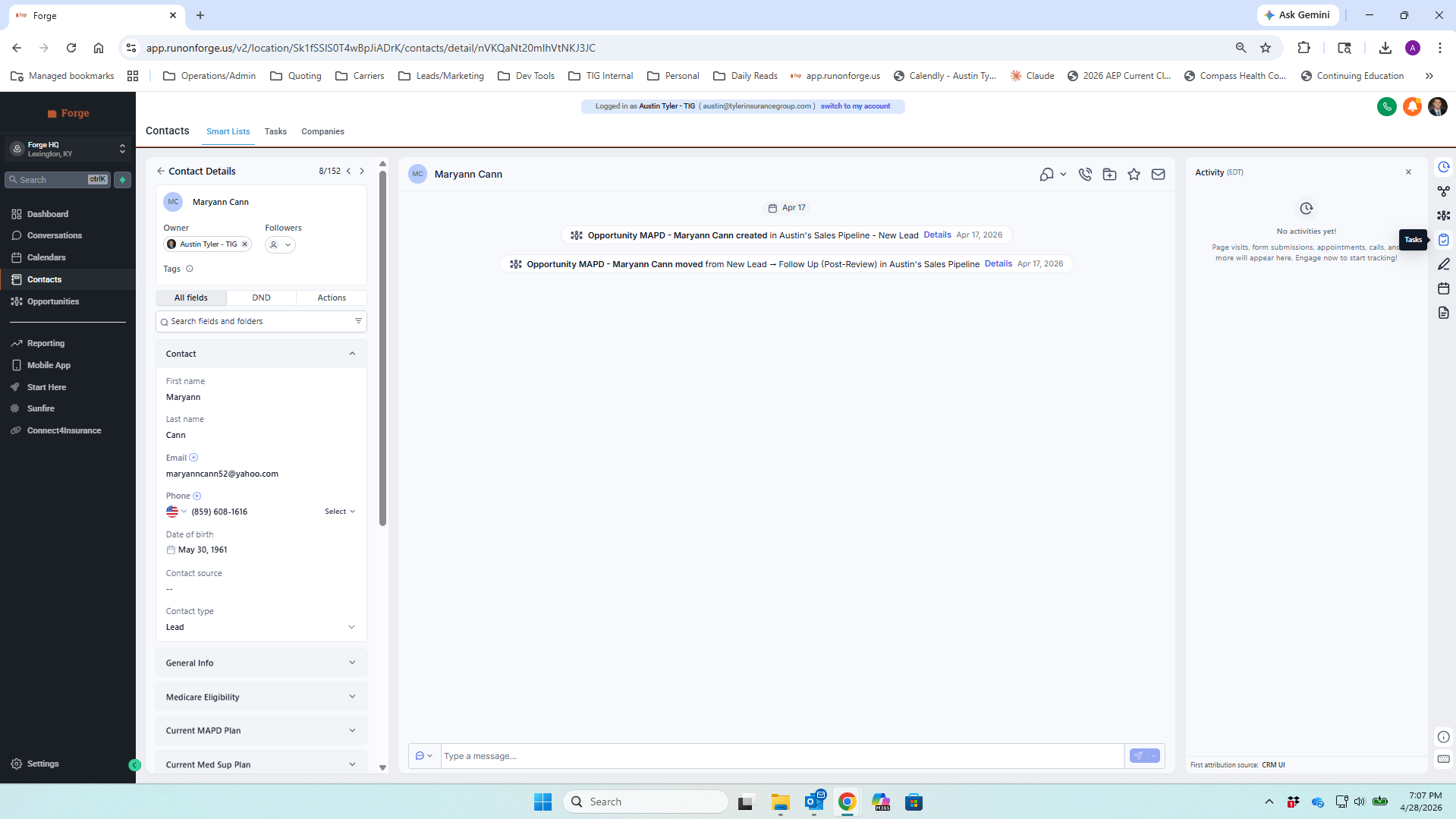Viewport: 1456px width, 819px height.
Task: Click the add-to-folder icon in conversation header
Action: point(1109,175)
